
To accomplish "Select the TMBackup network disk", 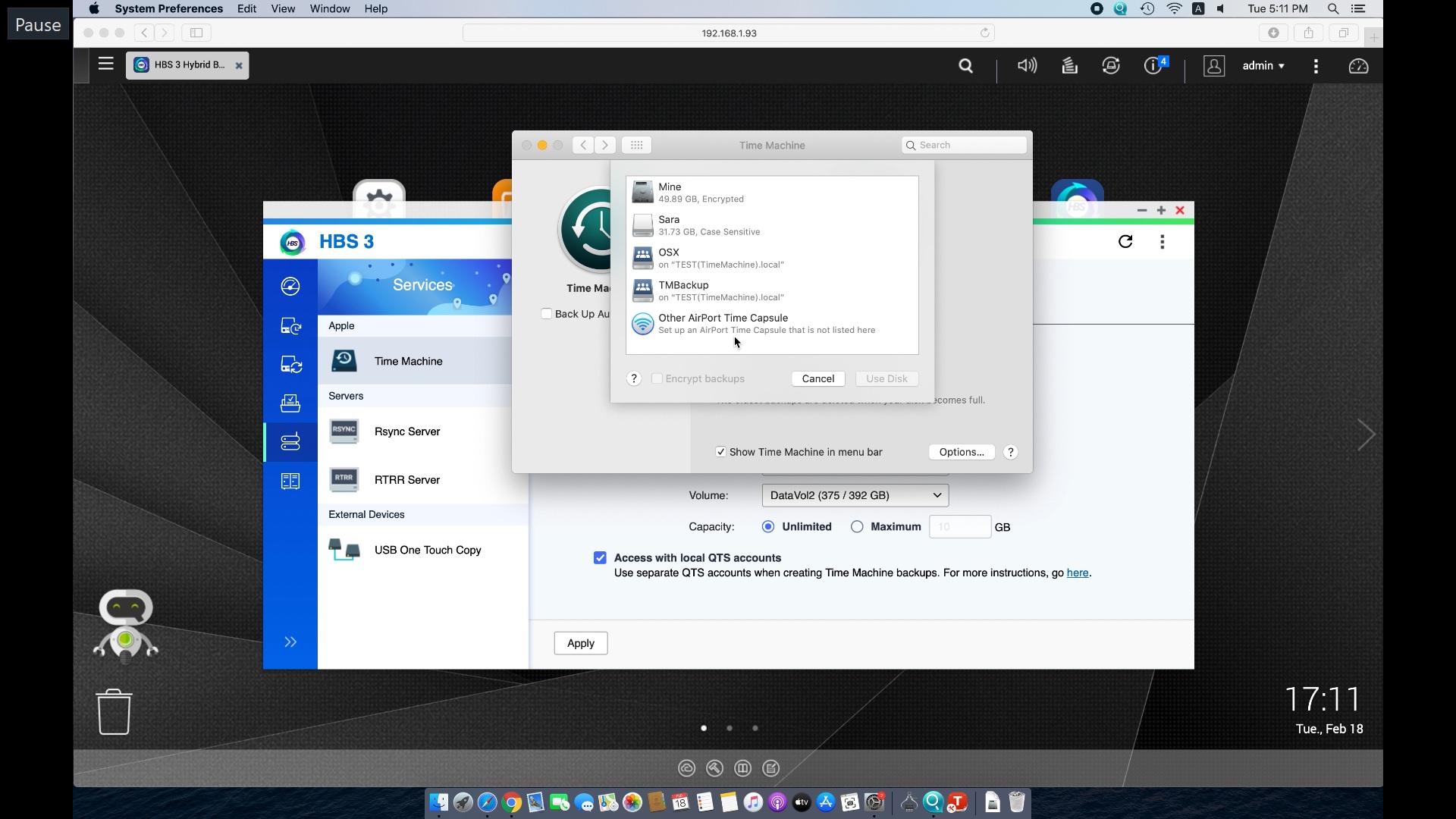I will (x=772, y=290).
